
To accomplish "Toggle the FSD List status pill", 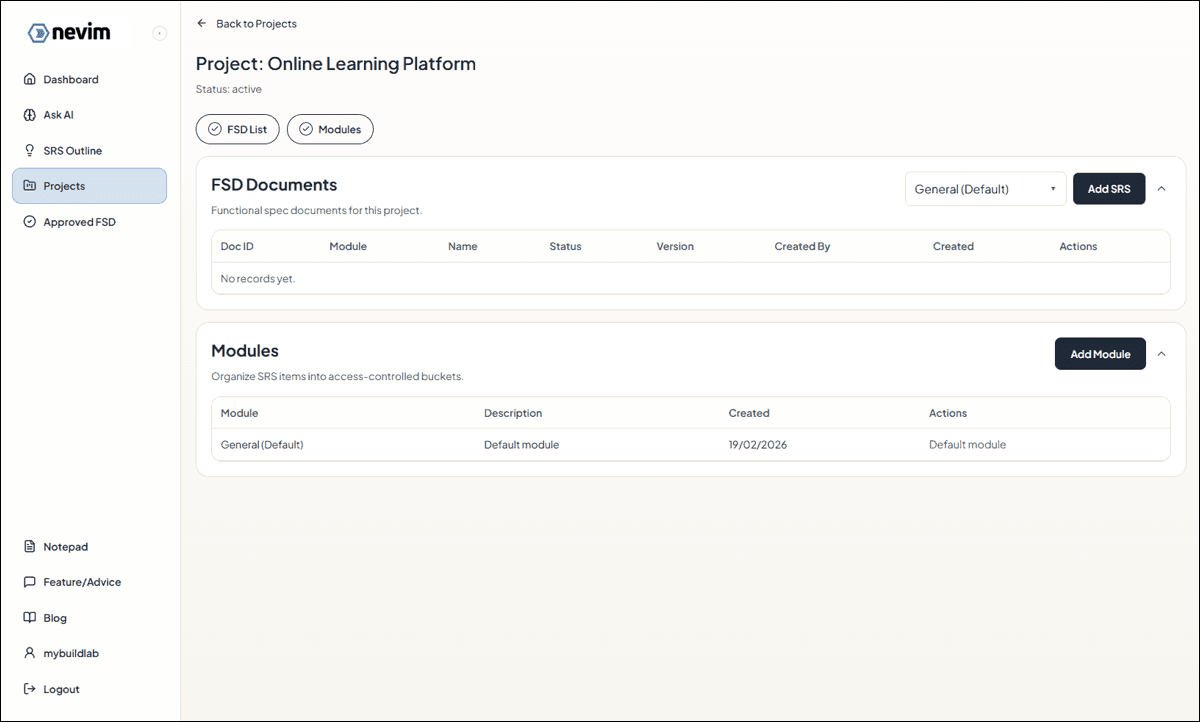I will pos(237,129).
